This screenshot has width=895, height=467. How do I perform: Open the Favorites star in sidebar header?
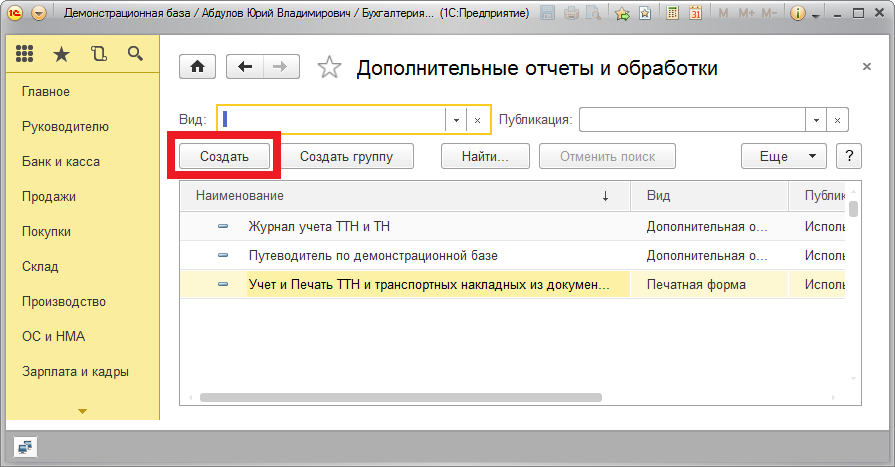point(62,55)
